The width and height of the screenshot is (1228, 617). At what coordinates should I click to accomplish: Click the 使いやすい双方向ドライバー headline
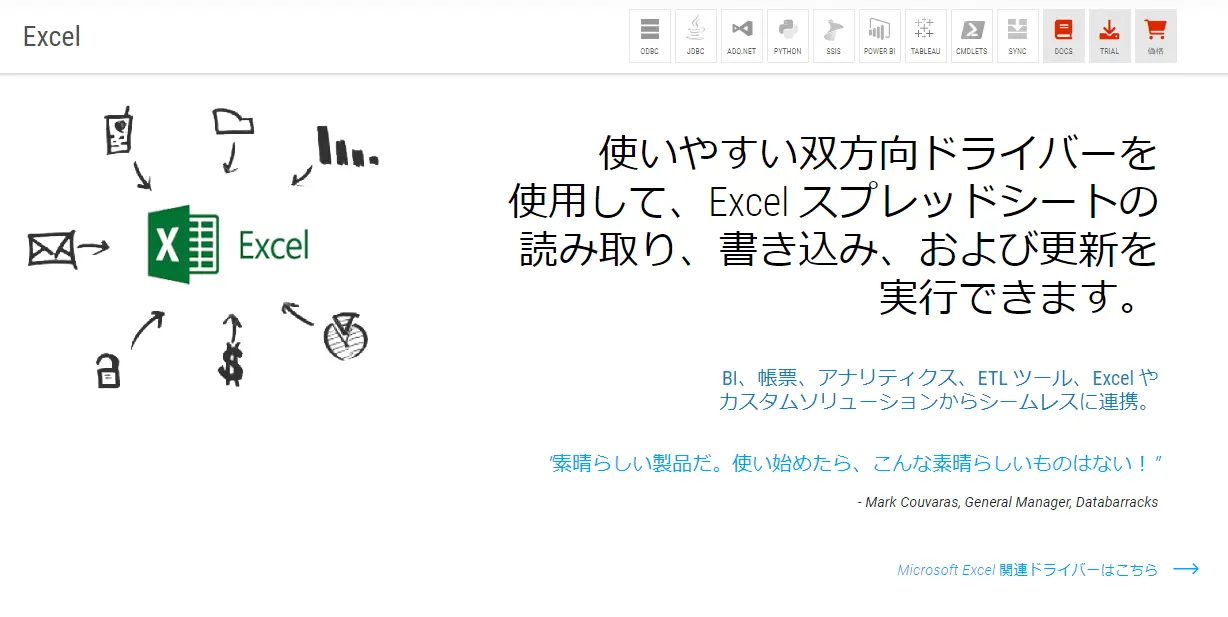coord(833,225)
